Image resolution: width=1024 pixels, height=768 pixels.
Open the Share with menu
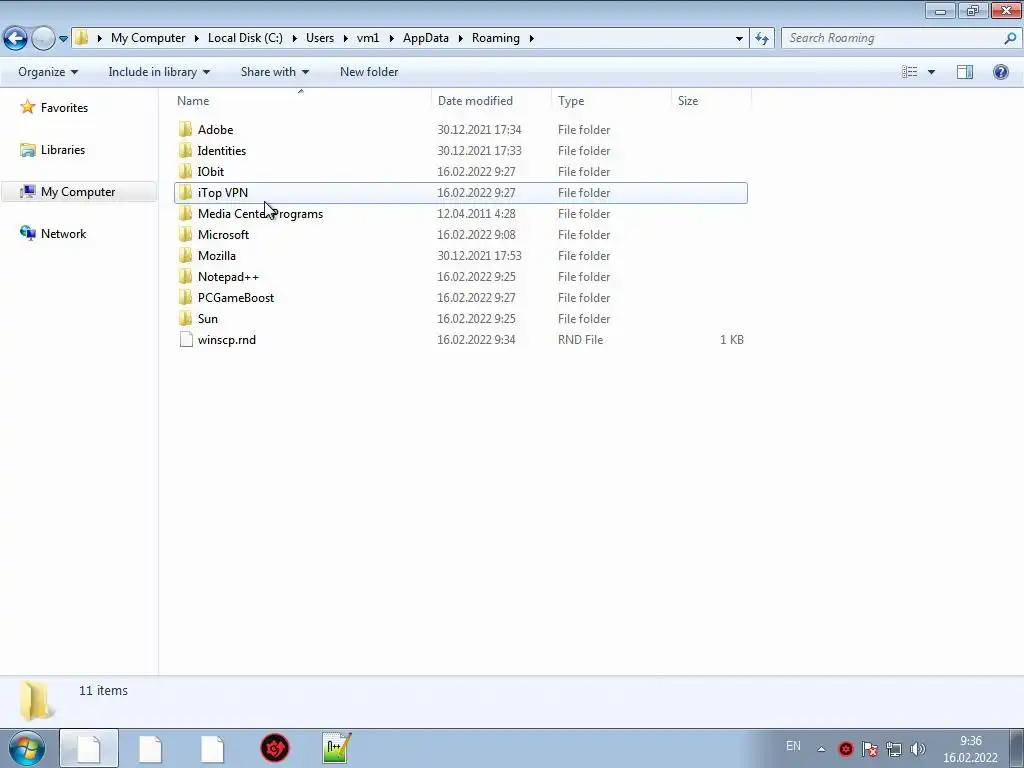[x=274, y=72]
